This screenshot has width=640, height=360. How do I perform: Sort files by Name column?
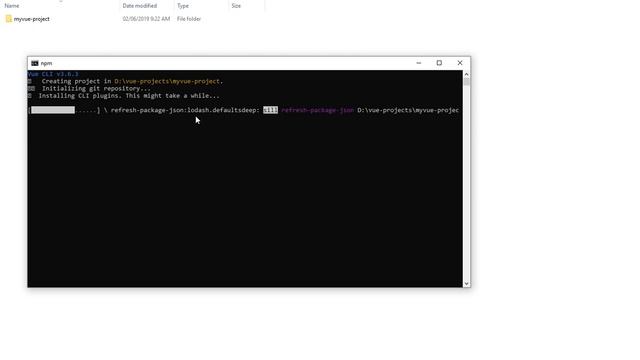coord(12,6)
